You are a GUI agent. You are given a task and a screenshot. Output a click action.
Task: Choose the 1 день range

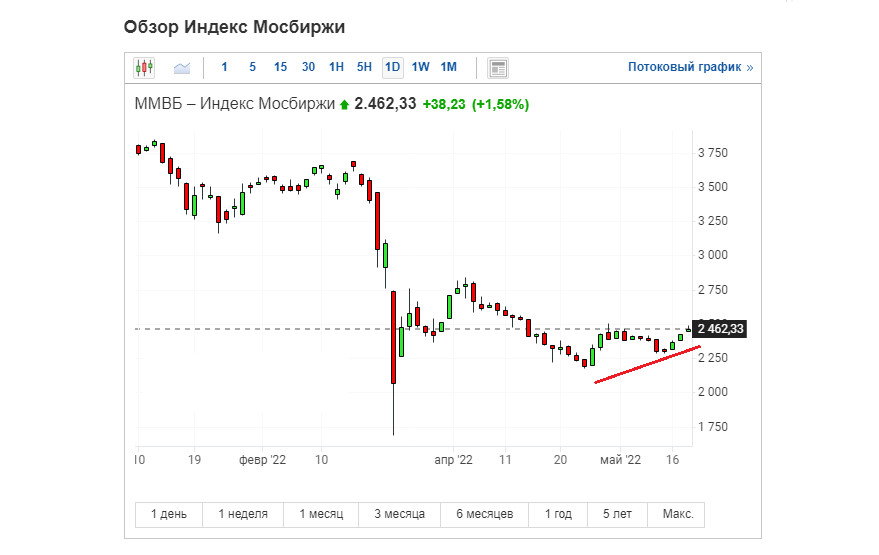[x=169, y=514]
